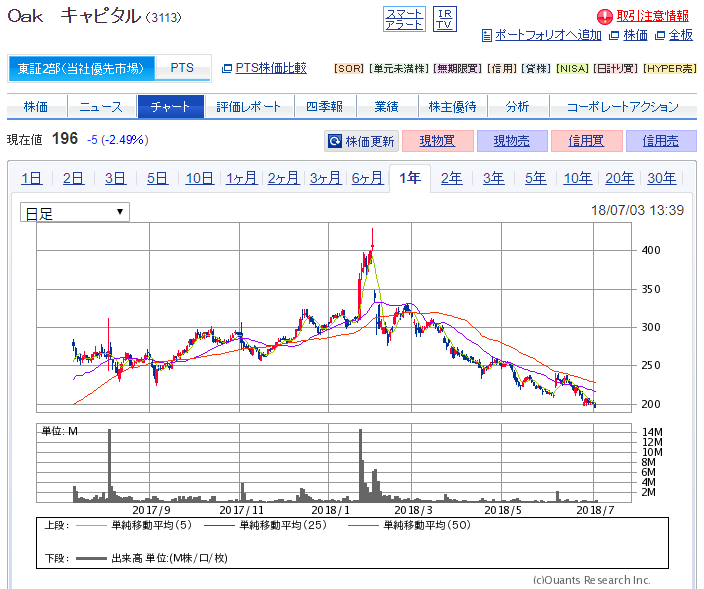Image resolution: width=704 pixels, height=589 pixels.
Task: Add stock via ポートフォリオへ追加 link
Action: click(548, 35)
